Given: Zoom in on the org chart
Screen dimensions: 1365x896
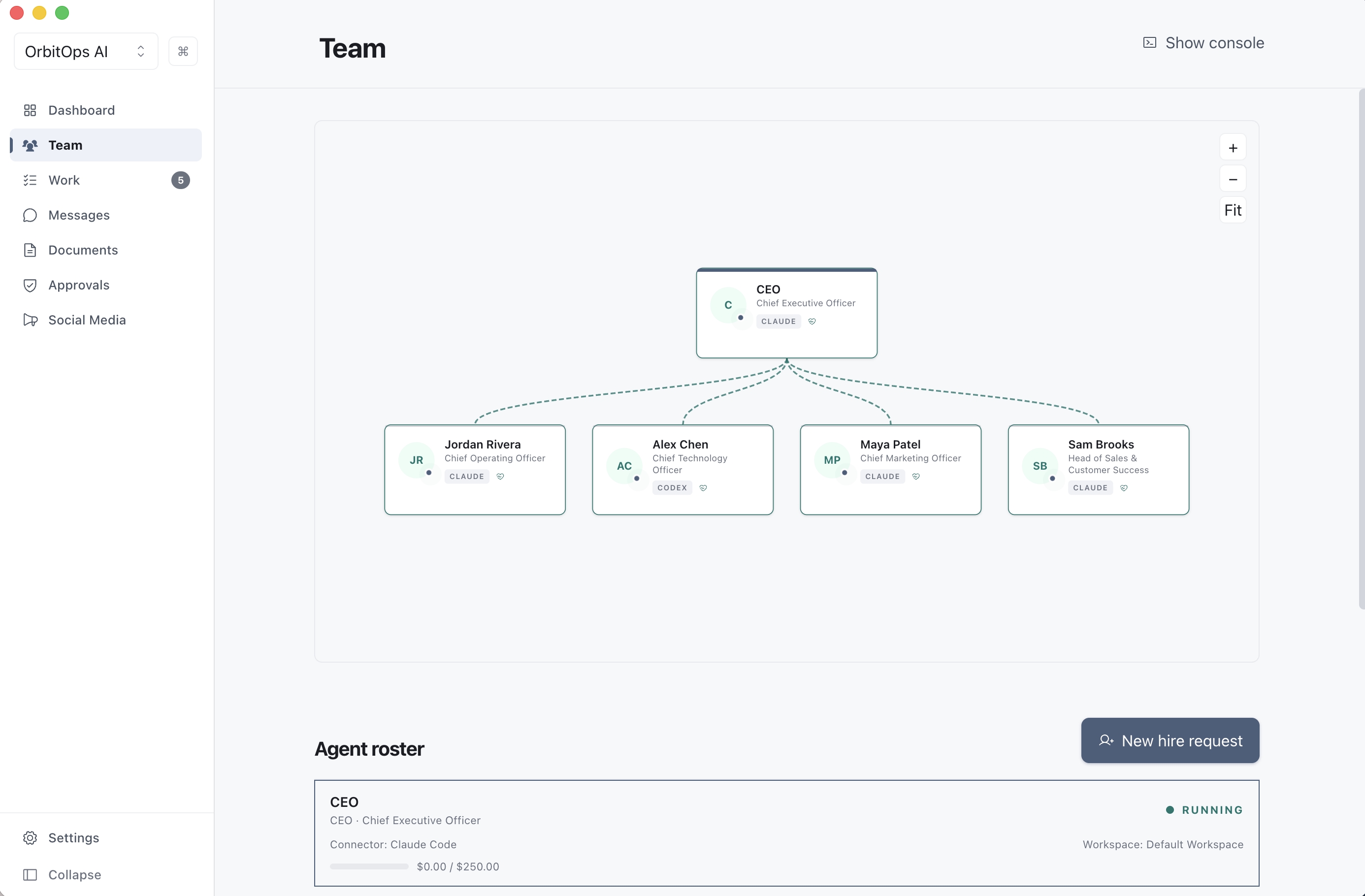Looking at the screenshot, I should pyautogui.click(x=1233, y=147).
